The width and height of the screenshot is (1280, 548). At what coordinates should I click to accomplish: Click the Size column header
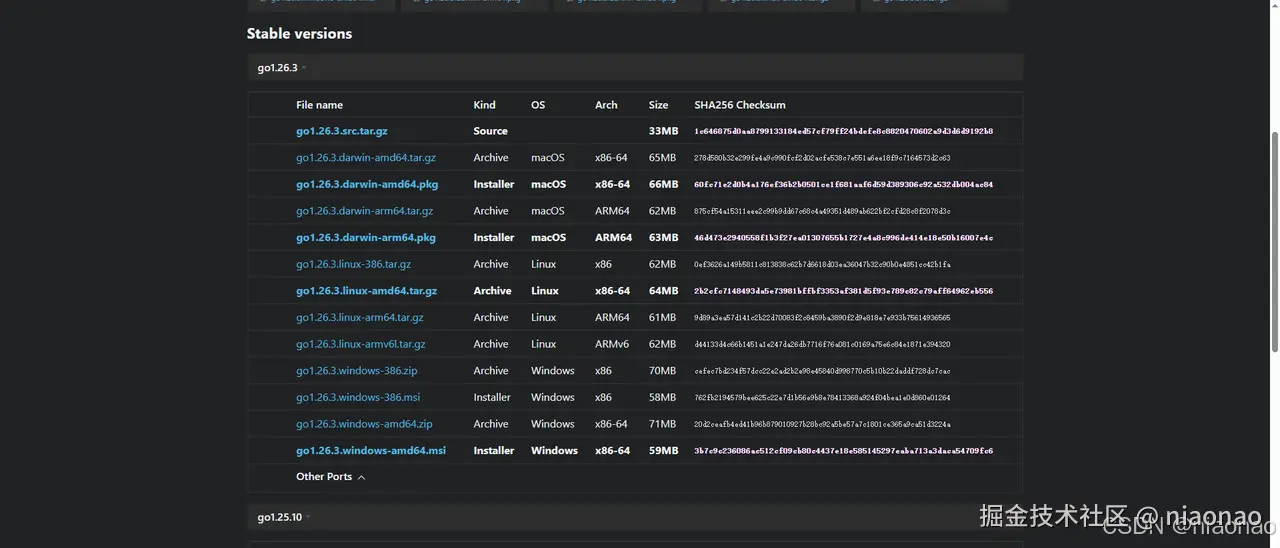(658, 105)
